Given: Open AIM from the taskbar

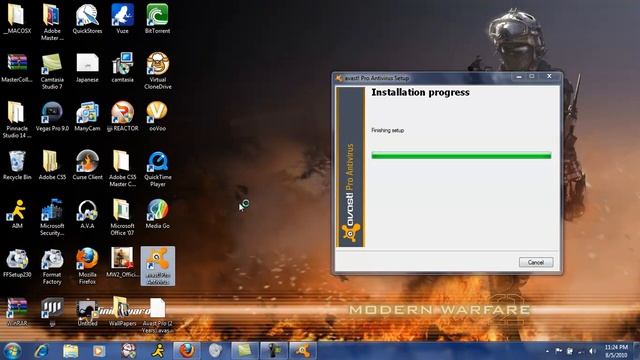Looking at the screenshot, I should point(158,351).
